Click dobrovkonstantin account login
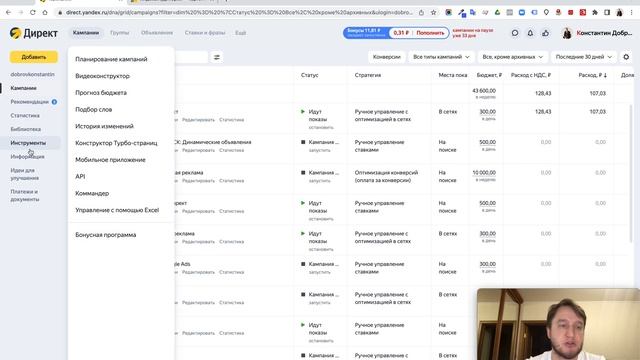 click(x=32, y=74)
